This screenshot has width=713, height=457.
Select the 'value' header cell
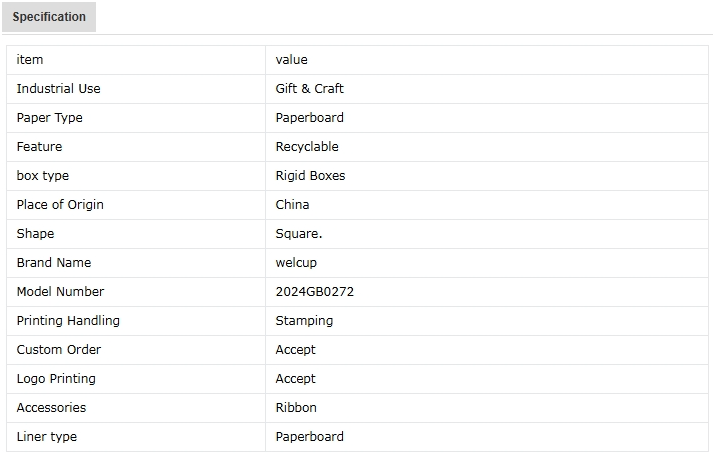point(487,60)
